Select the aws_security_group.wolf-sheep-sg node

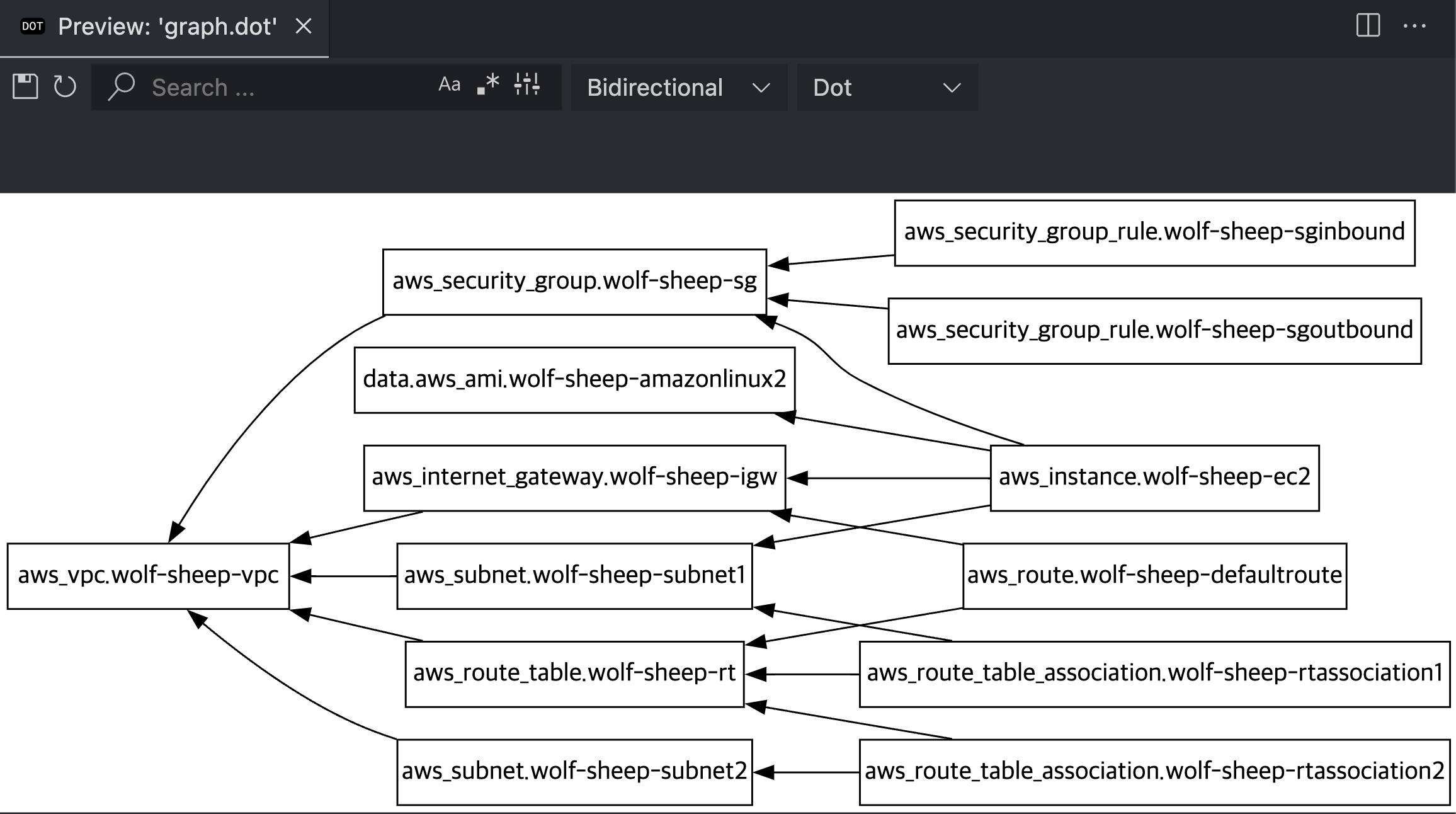(574, 282)
